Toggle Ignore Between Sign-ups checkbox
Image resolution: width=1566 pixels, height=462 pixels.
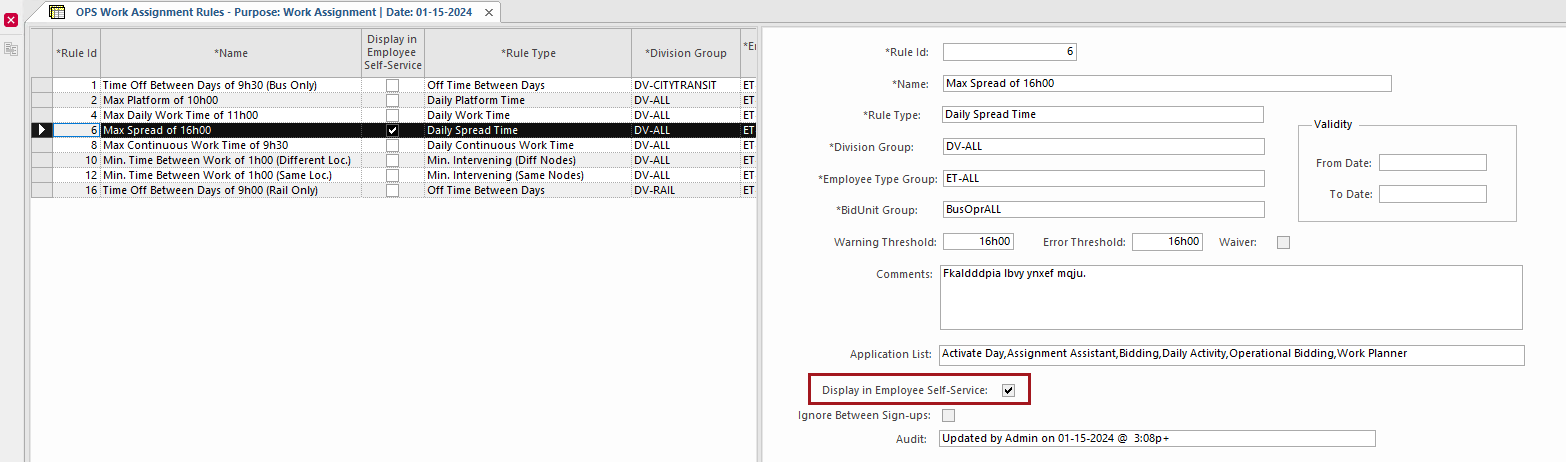pyautogui.click(x=948, y=415)
